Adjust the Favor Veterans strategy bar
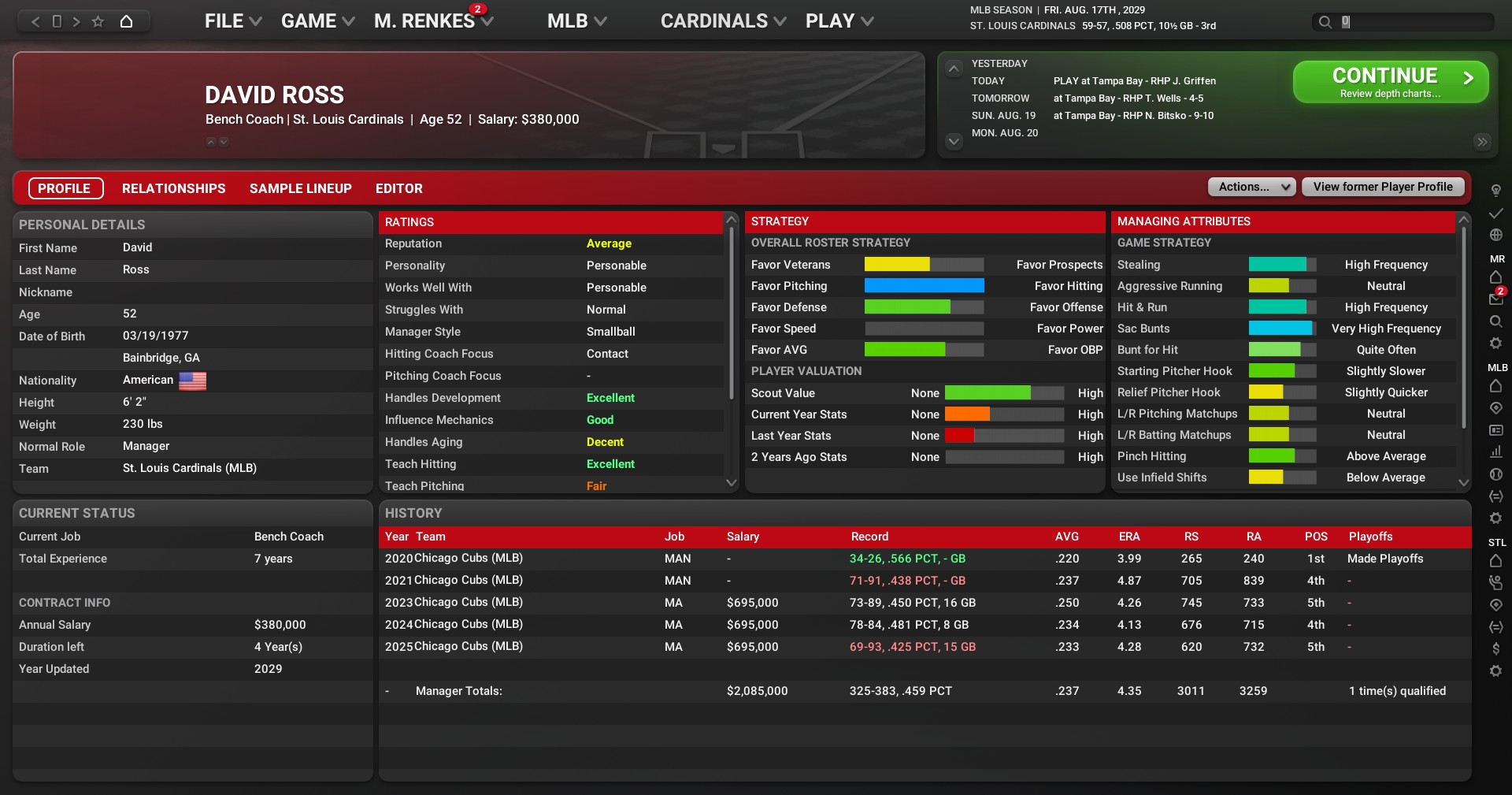Screen dimensions: 1512x795 click(924, 265)
